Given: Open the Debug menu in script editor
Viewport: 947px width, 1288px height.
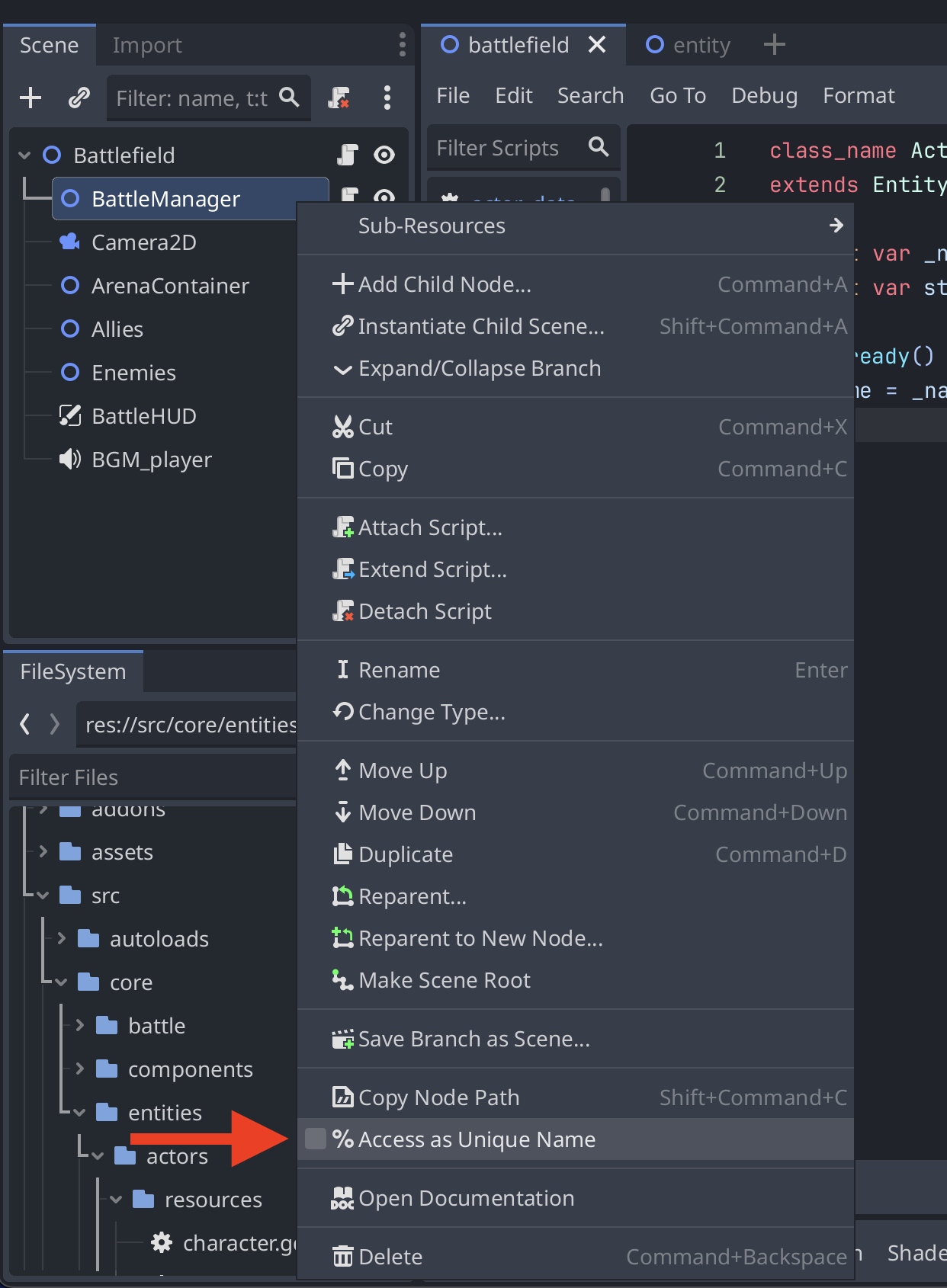Looking at the screenshot, I should point(764,95).
